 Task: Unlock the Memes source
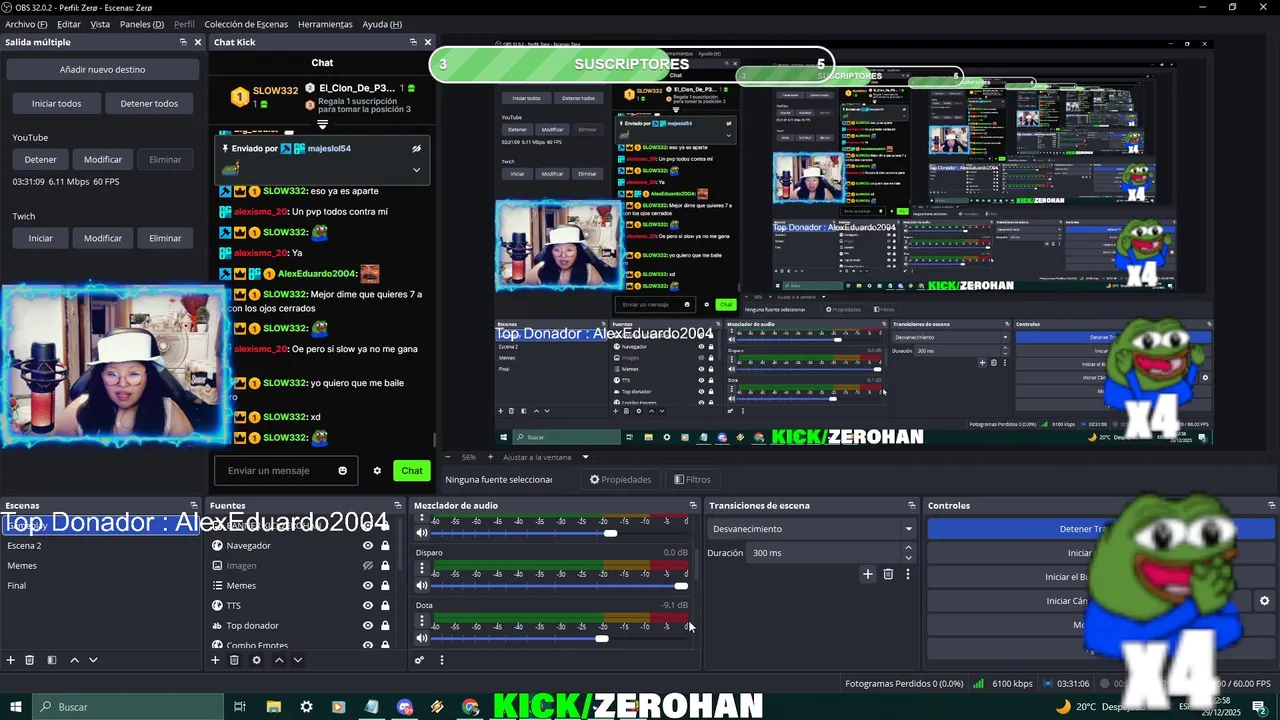pyautogui.click(x=385, y=586)
